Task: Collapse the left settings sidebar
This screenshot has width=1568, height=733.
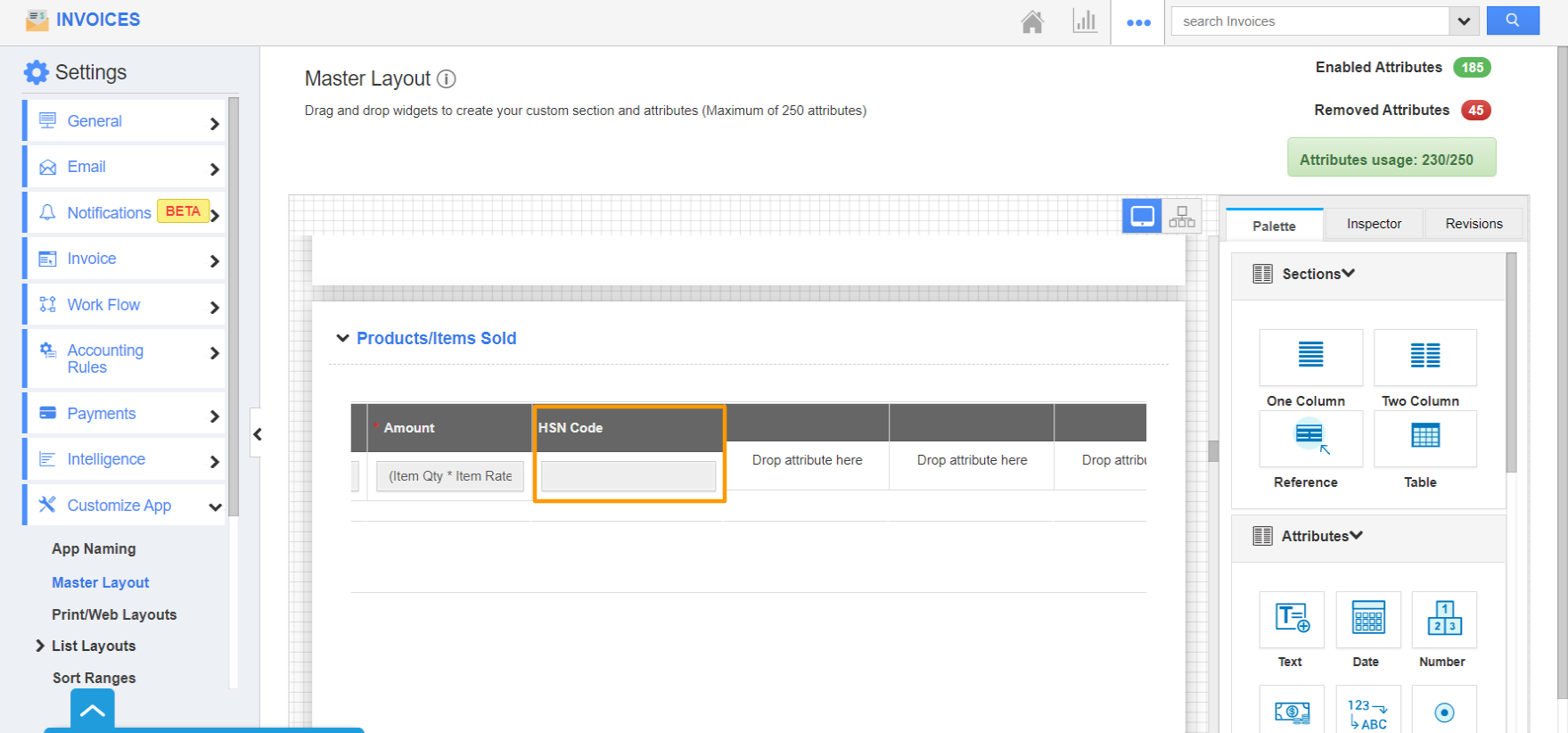Action: pyautogui.click(x=258, y=434)
